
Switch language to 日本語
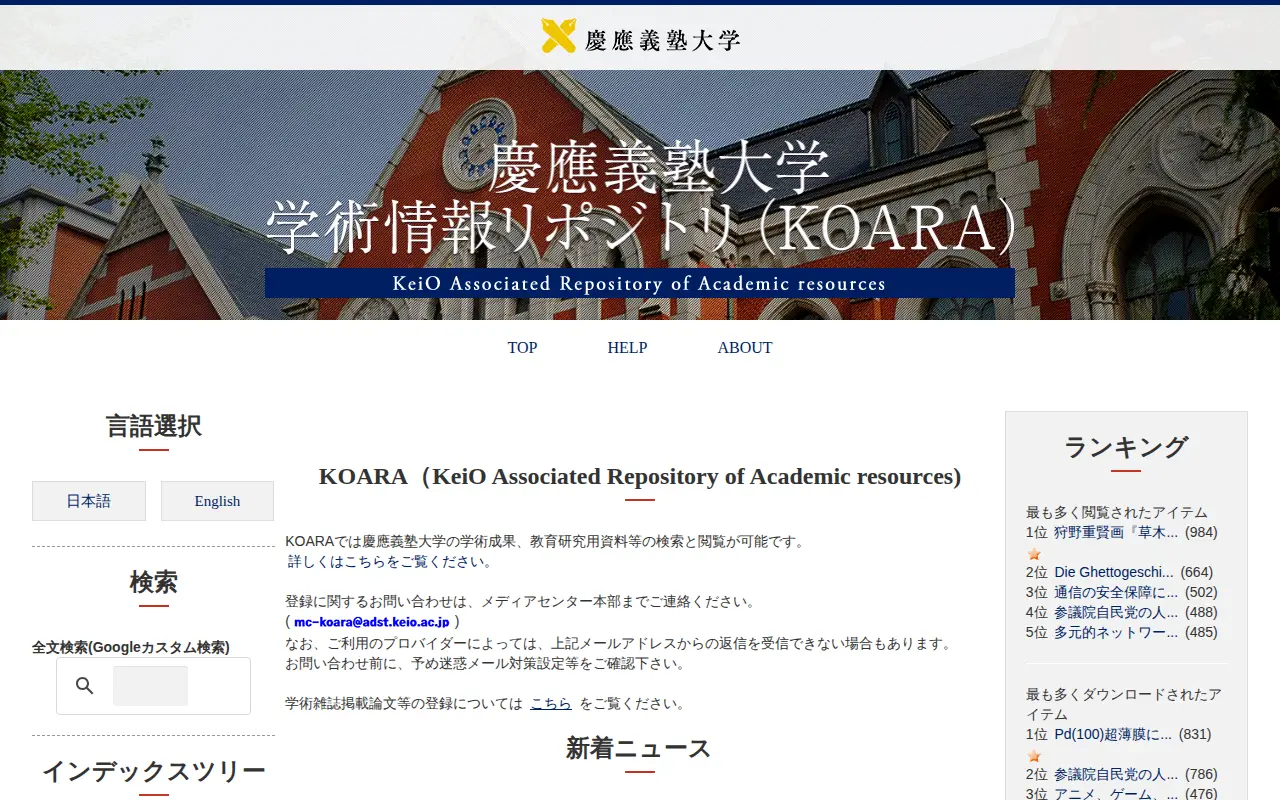click(89, 501)
